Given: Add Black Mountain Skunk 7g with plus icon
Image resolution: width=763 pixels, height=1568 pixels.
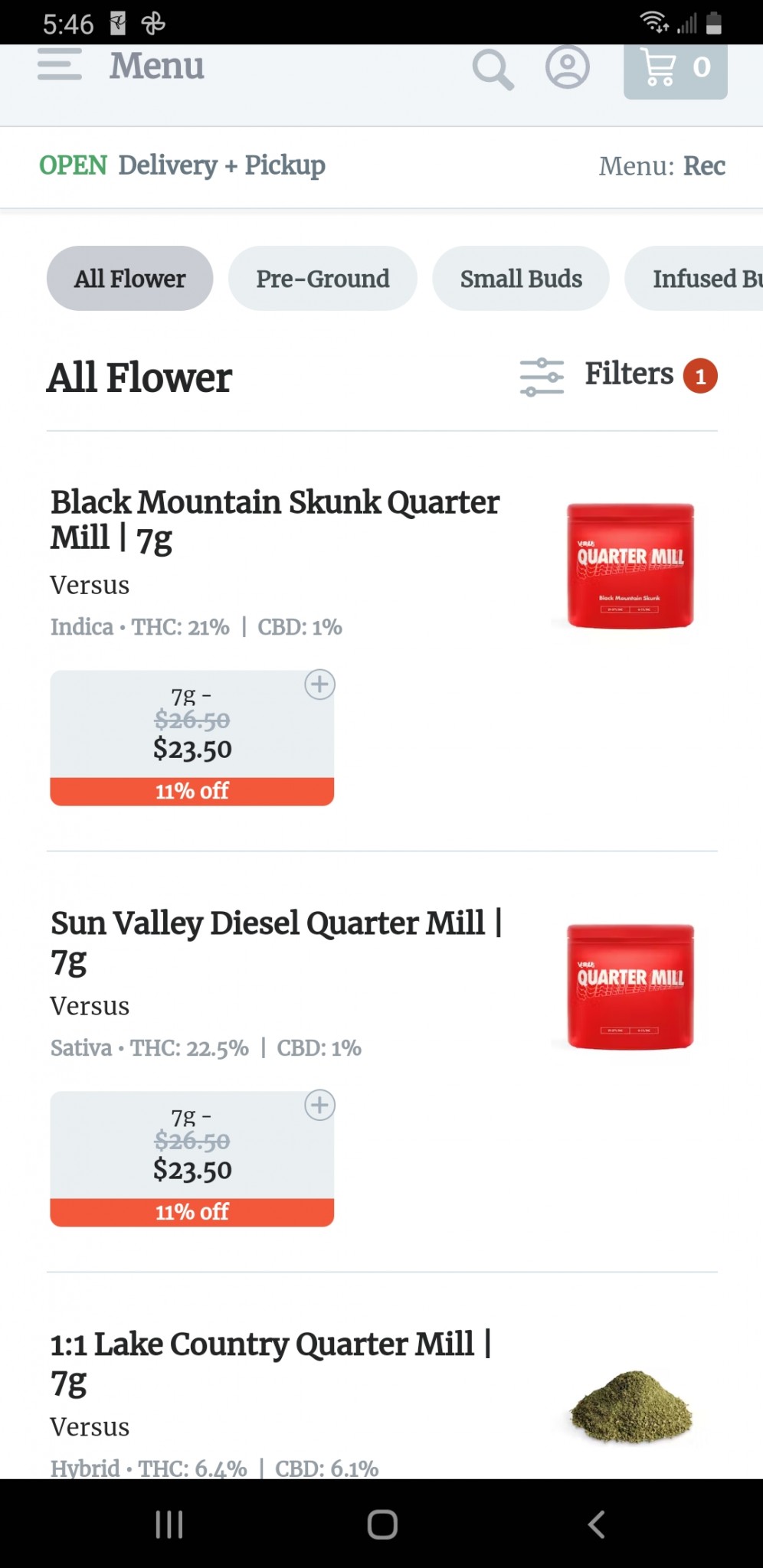Looking at the screenshot, I should click(319, 684).
